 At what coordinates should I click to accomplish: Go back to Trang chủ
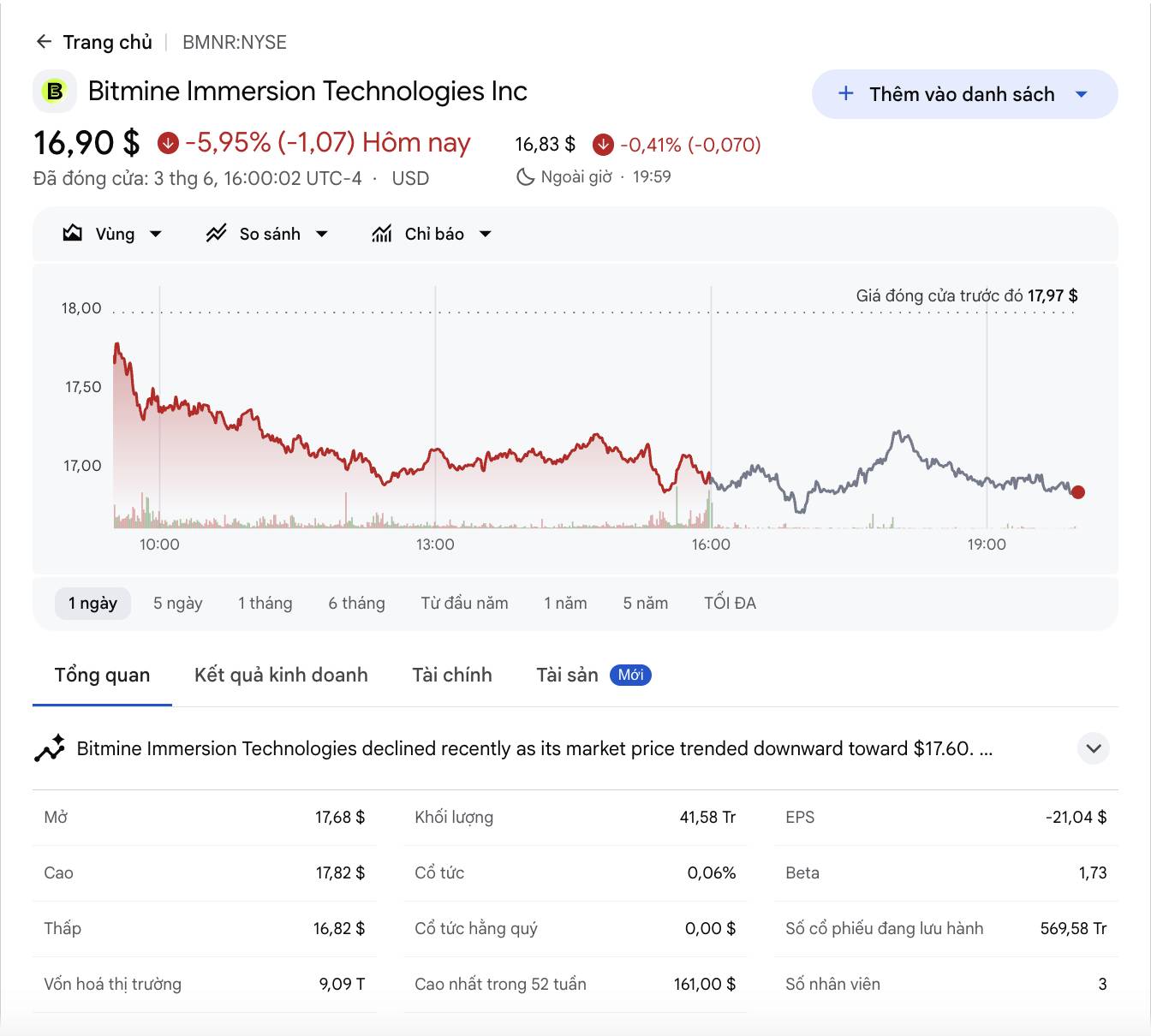(x=108, y=42)
